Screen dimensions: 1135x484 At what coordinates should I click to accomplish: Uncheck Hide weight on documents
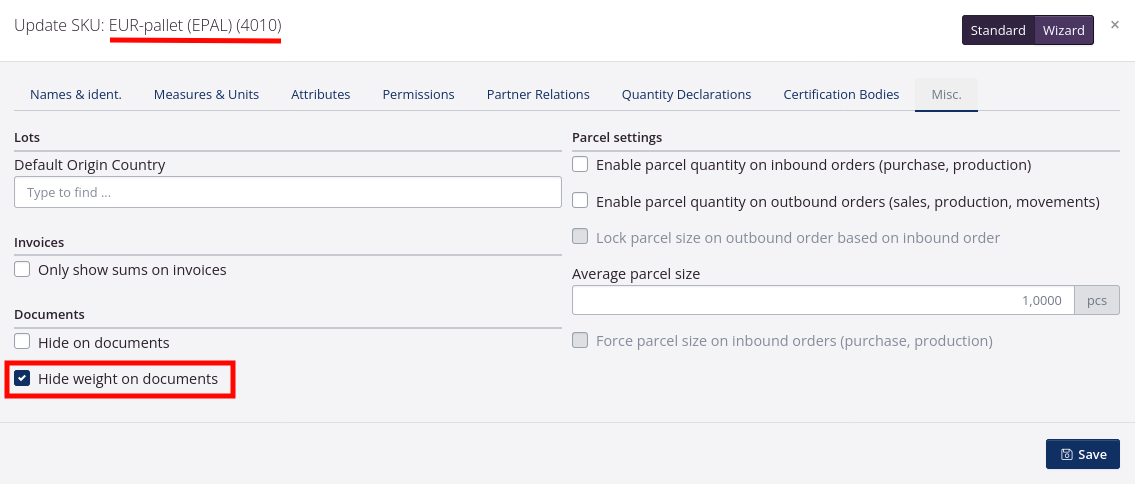click(x=22, y=379)
